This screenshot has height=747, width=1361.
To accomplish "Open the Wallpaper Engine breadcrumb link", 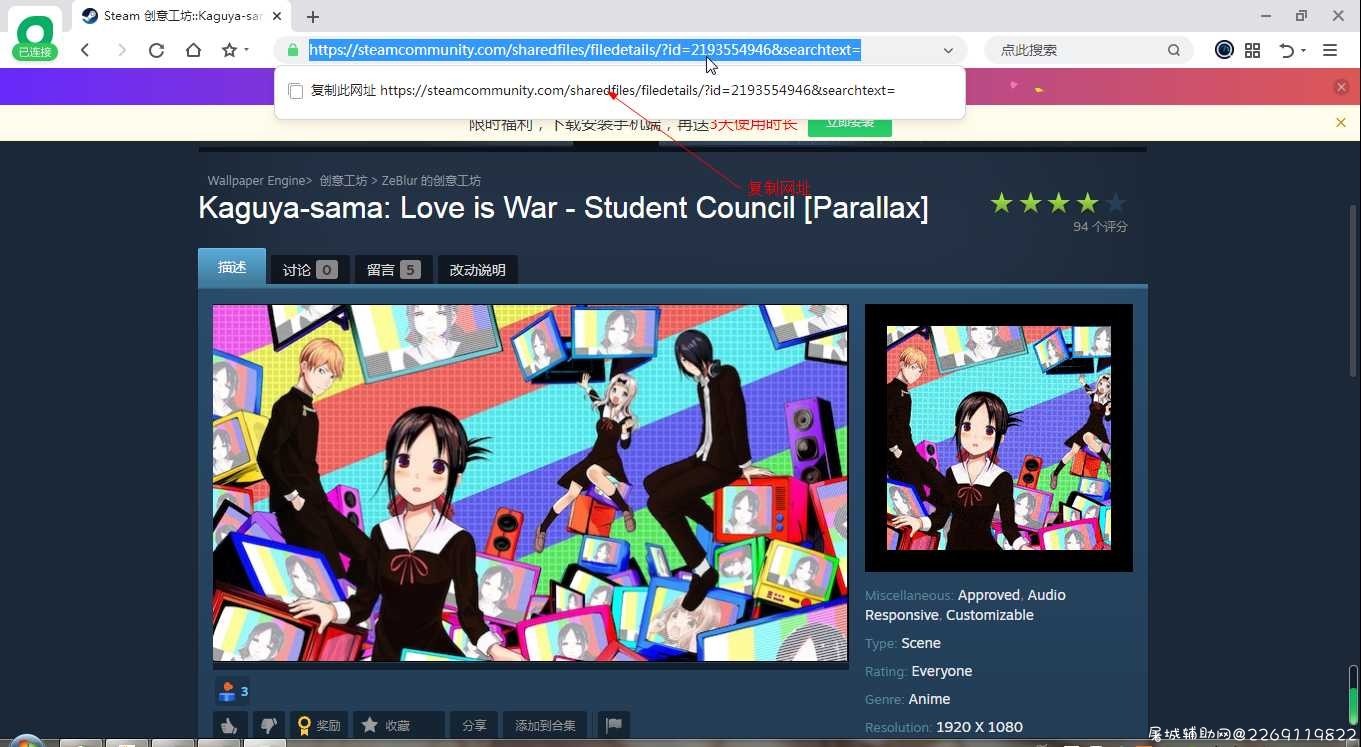I will tap(256, 181).
